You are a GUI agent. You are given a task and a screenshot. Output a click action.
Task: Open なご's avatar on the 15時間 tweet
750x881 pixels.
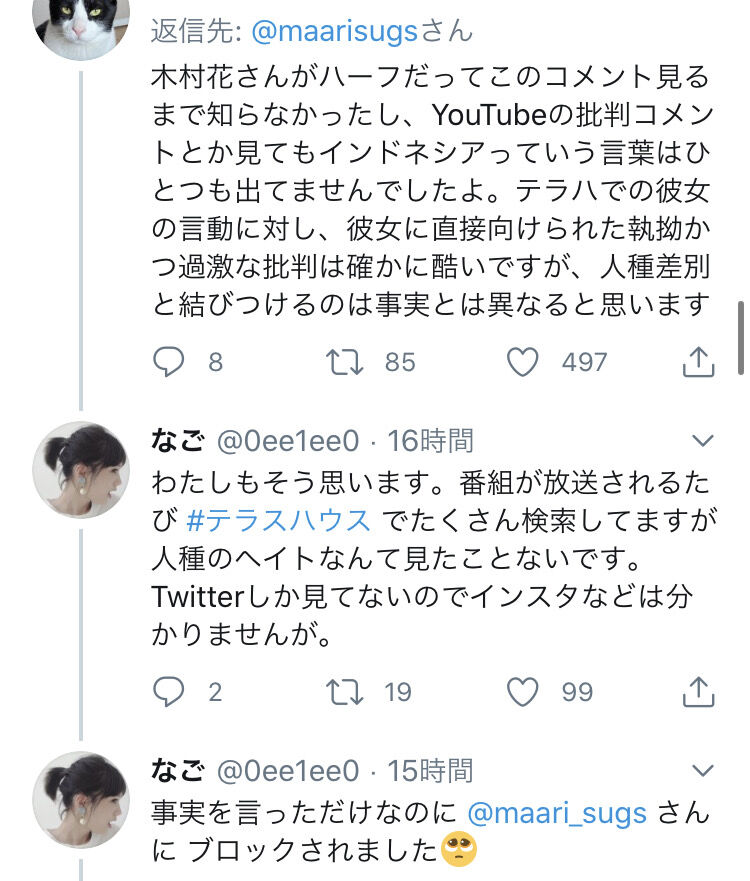[x=81, y=800]
